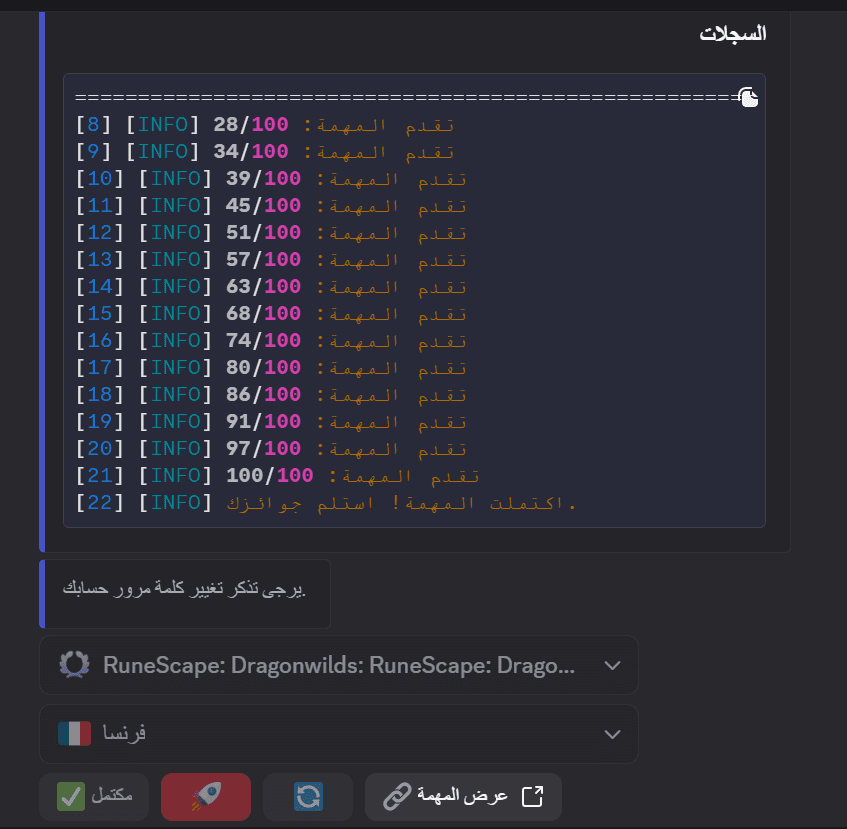The image size is (847, 829).
Task: Click the external-link arrow icon on عرض المهمة
Action: [532, 797]
